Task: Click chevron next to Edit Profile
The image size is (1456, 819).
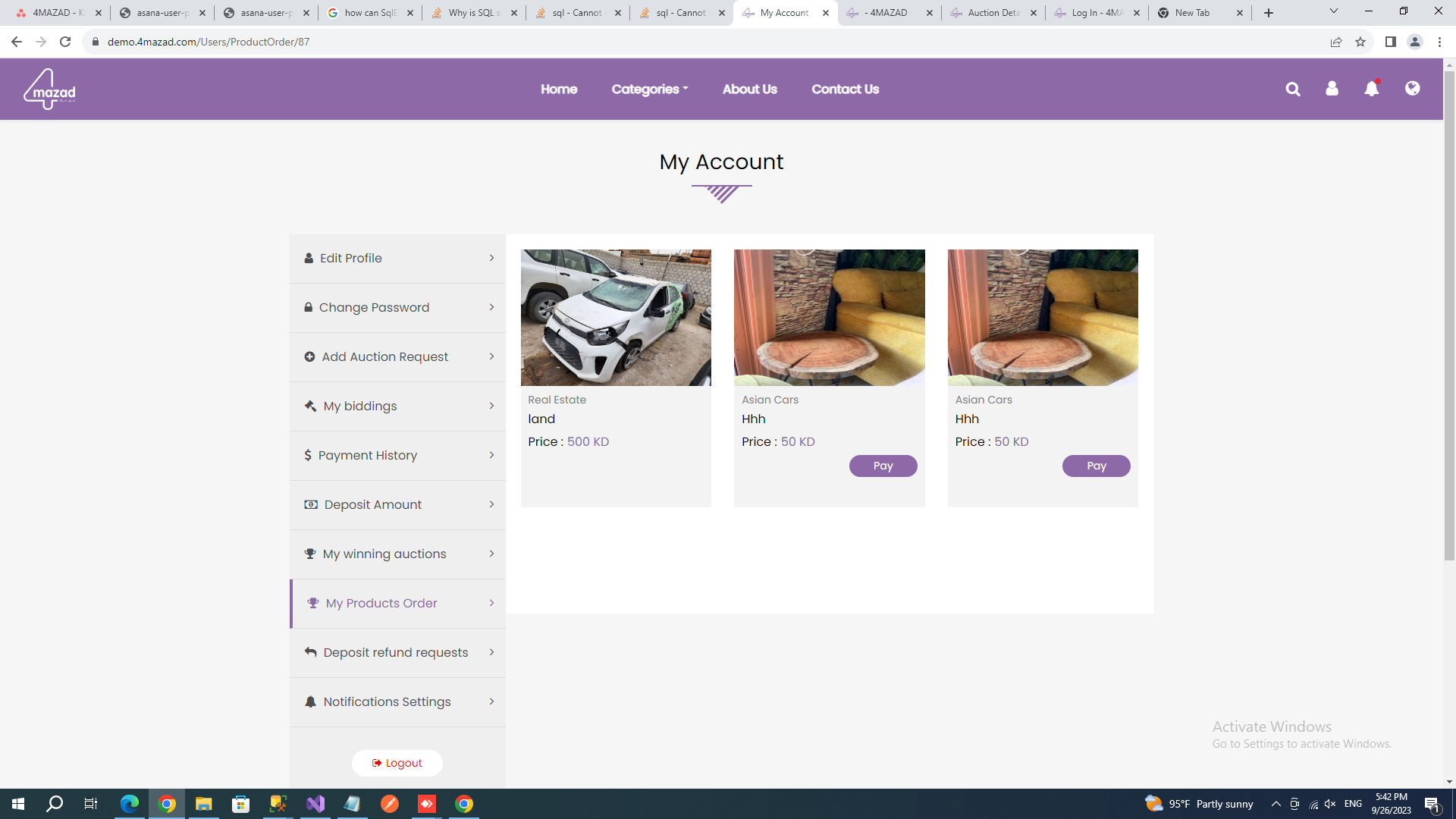Action: 491,259
